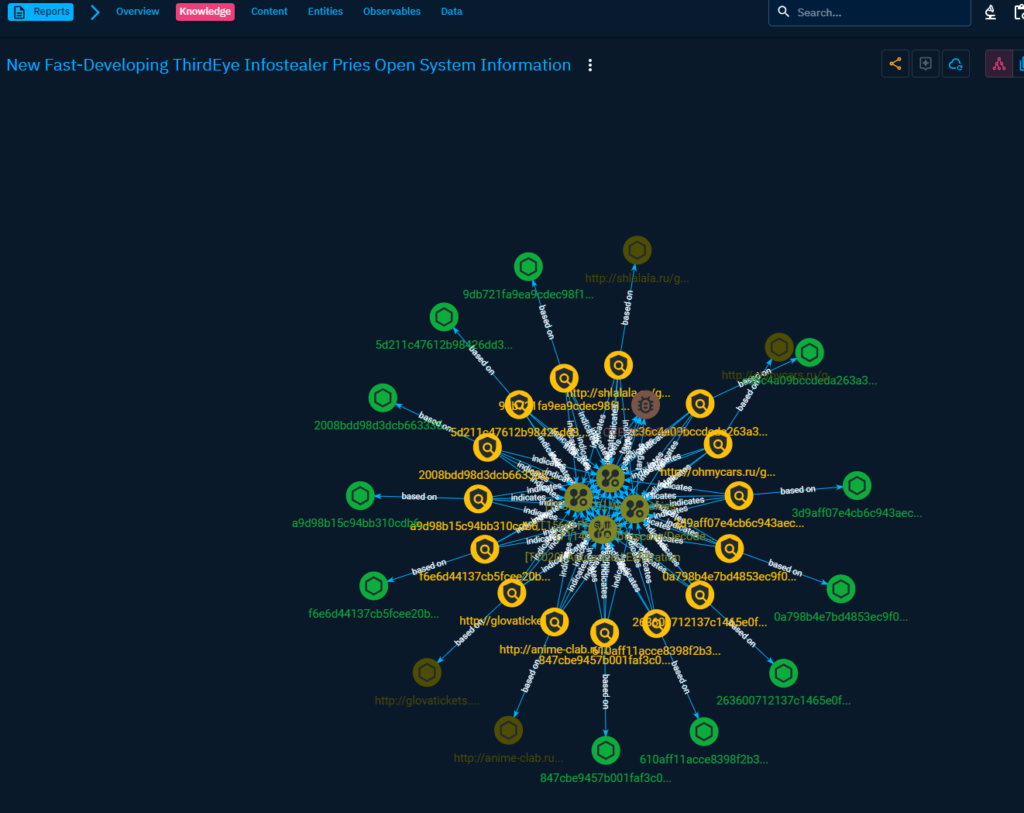Screen dimensions: 1024x813
Task: Click the cloud refresh enrichment icon
Action: tap(956, 64)
